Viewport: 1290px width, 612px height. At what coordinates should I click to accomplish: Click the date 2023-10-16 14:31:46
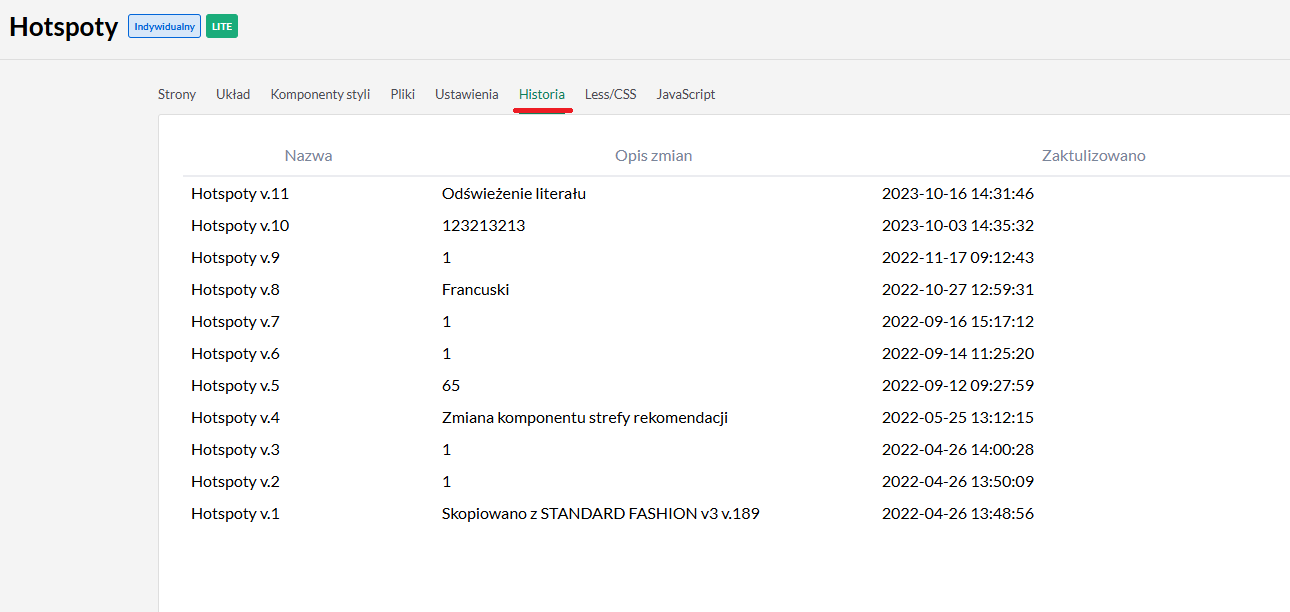(958, 194)
